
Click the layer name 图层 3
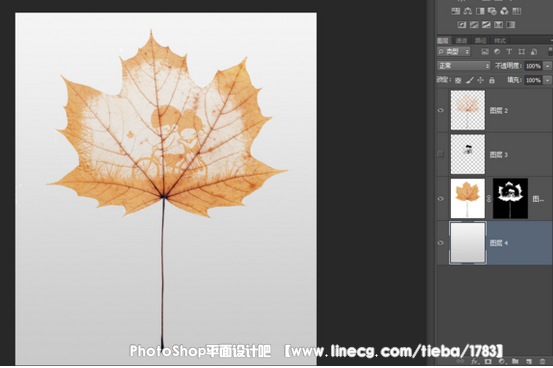click(499, 155)
